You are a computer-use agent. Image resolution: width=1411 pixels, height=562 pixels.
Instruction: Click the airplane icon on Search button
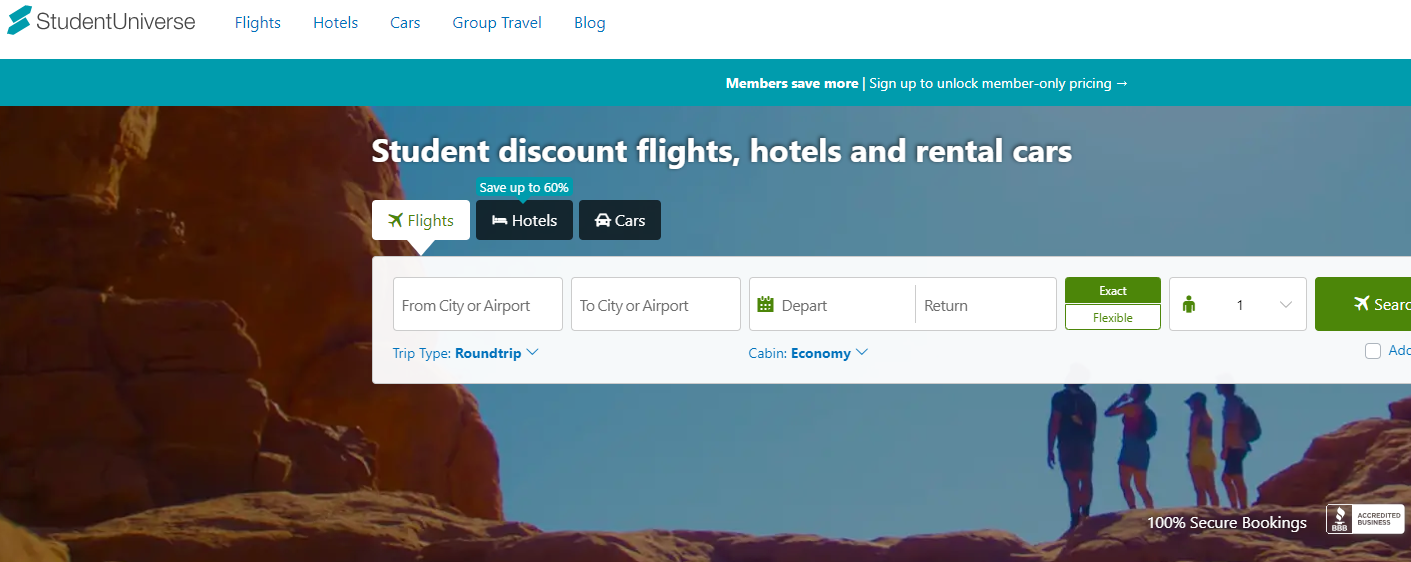click(x=1361, y=304)
